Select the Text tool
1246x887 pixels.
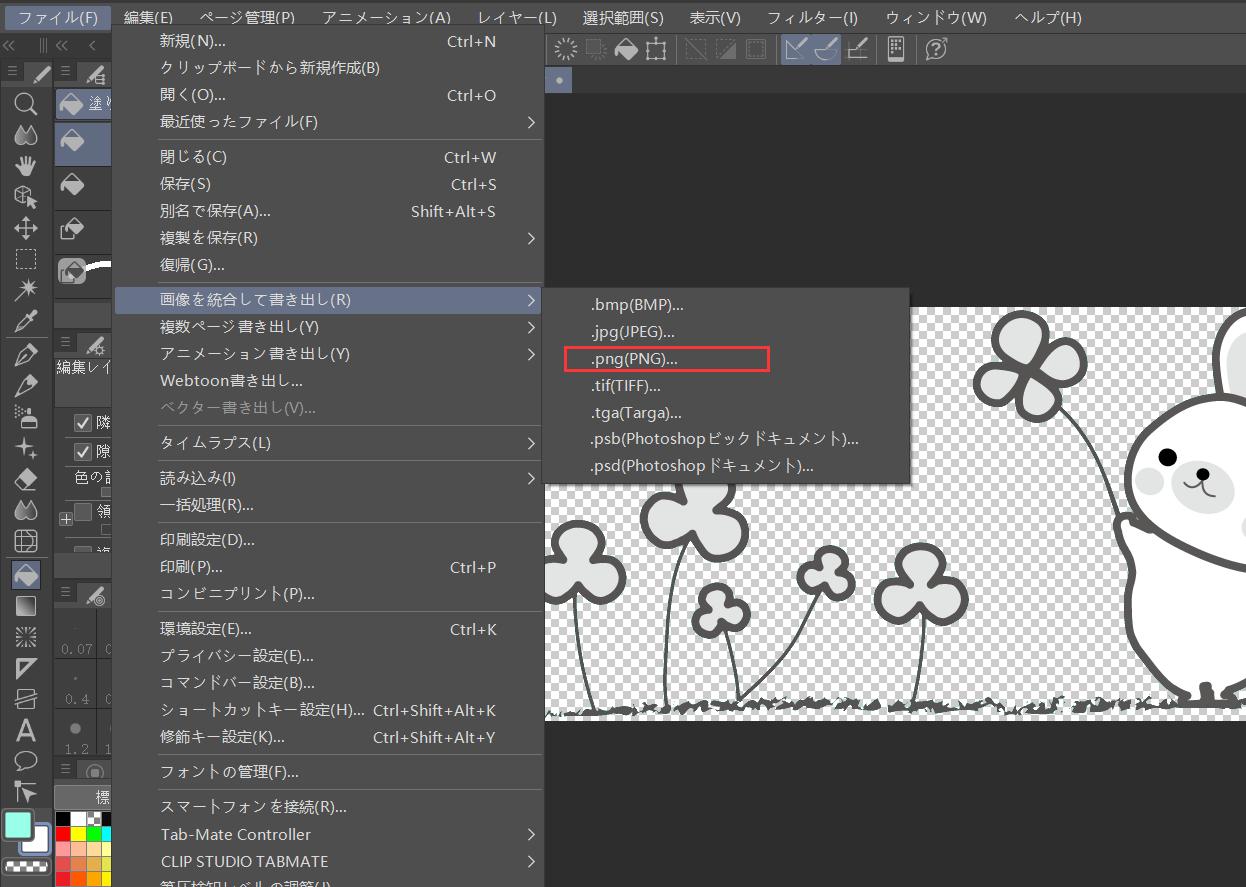26,730
